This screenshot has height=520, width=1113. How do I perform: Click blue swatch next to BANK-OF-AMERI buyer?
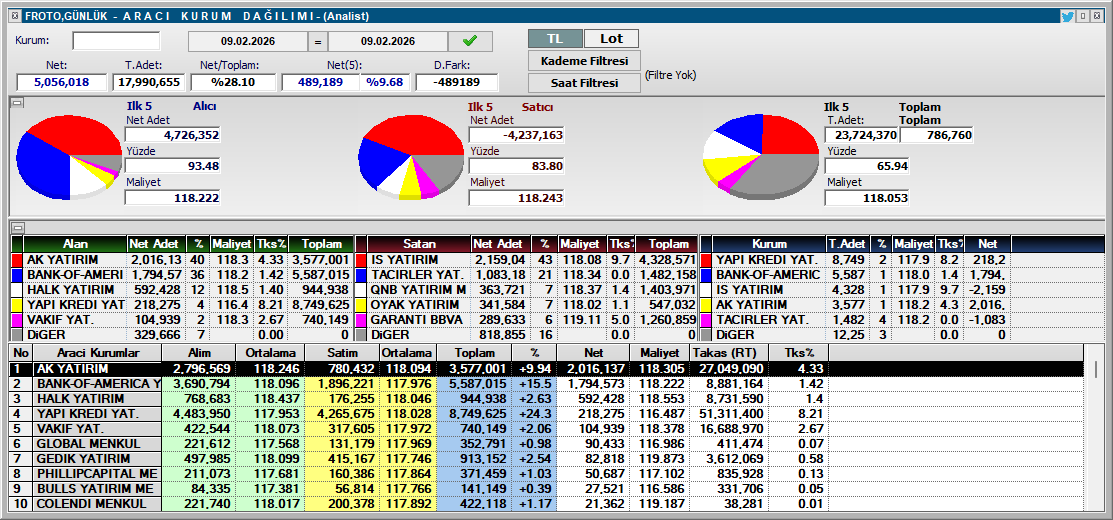(17, 275)
